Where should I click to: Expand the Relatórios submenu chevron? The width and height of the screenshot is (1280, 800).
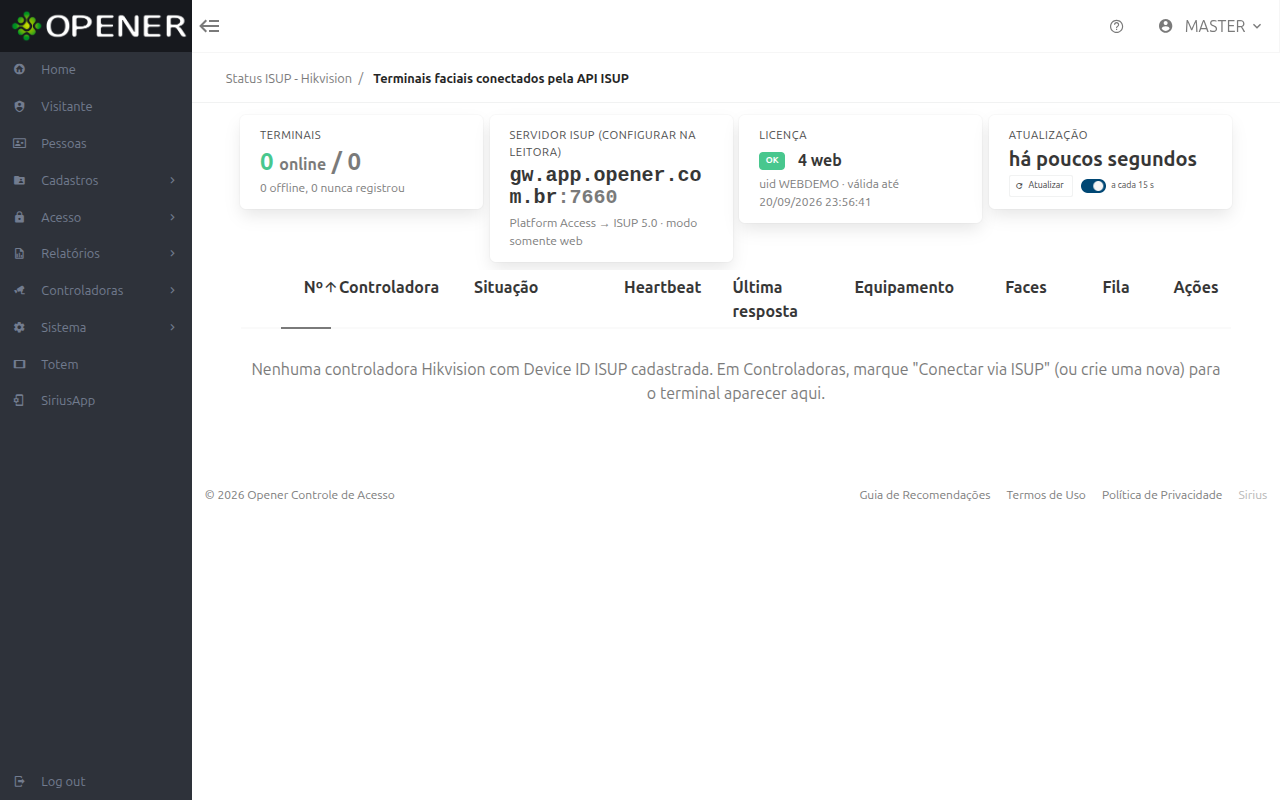173,254
